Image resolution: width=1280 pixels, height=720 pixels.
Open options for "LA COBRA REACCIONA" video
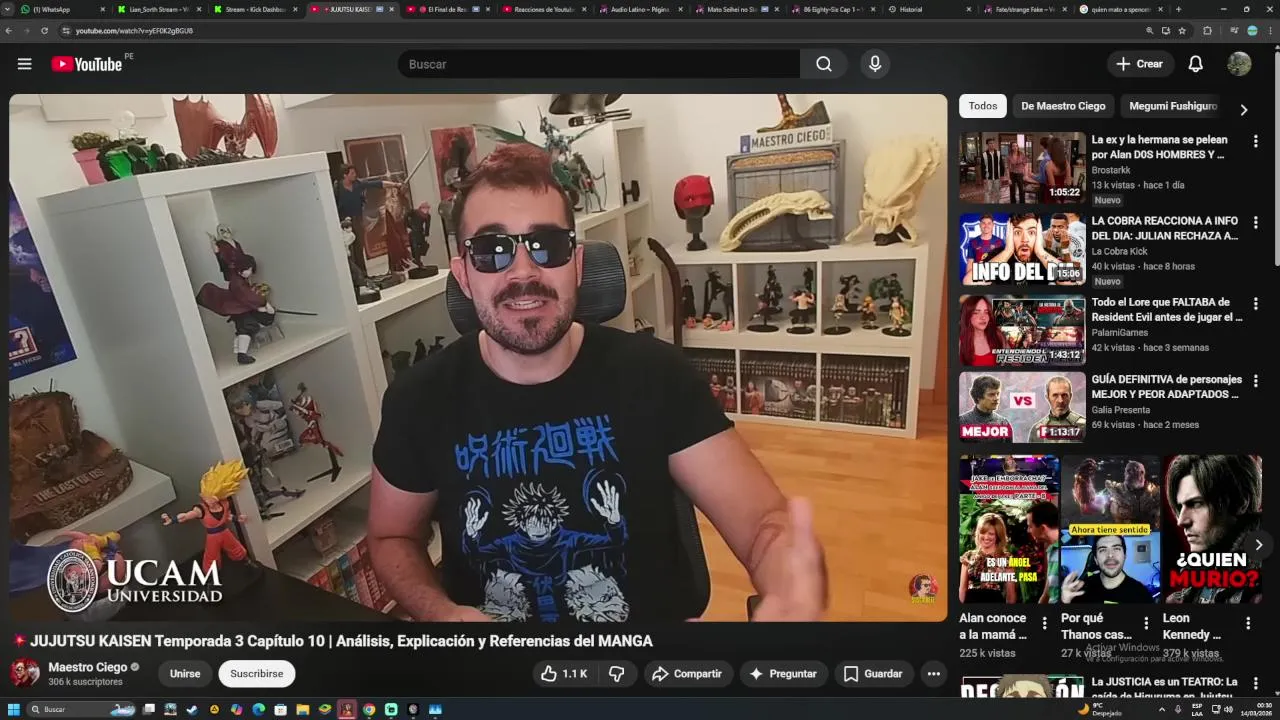click(x=1256, y=222)
